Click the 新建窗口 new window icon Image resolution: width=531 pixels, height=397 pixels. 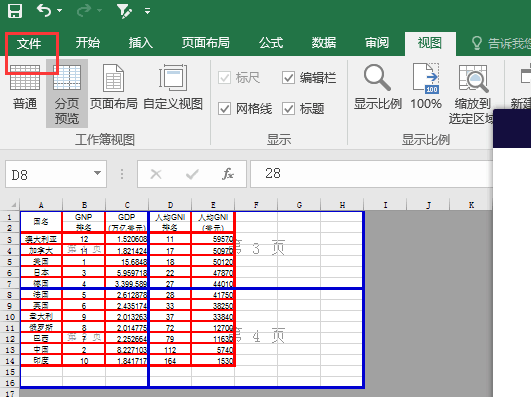[x=526, y=76]
